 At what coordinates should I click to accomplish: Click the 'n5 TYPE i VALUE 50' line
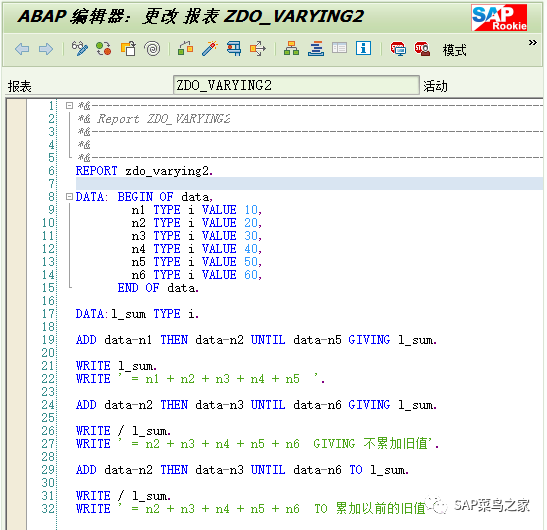pyautogui.click(x=196, y=262)
